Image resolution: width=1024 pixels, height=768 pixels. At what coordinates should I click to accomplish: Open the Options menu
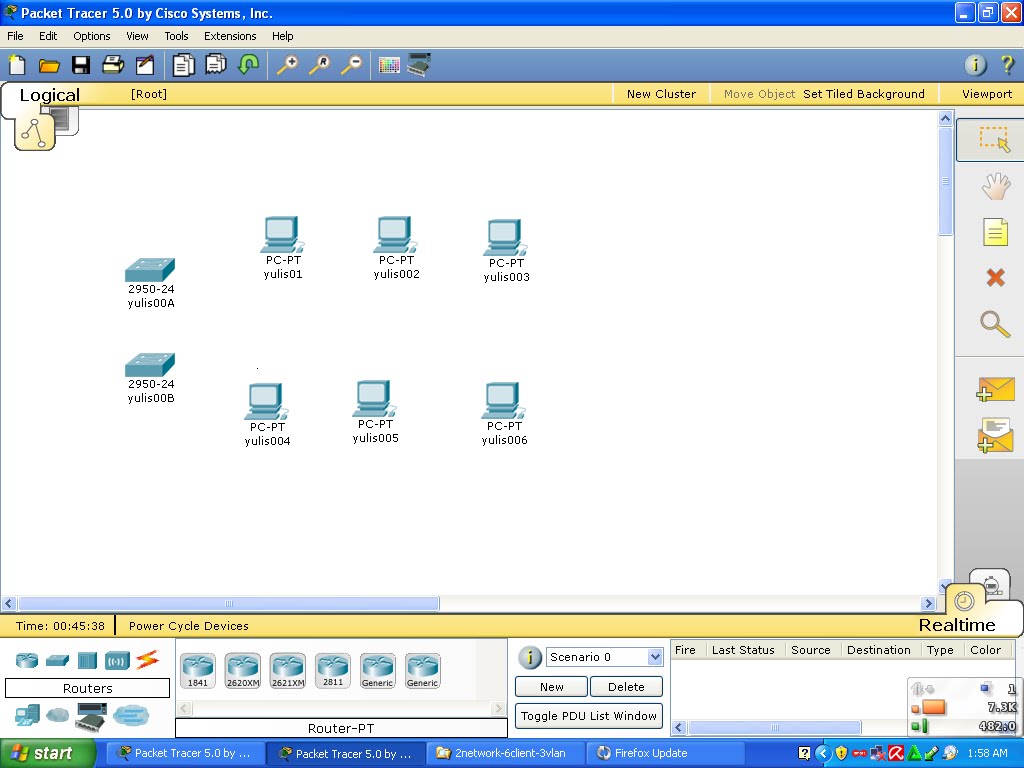[91, 36]
